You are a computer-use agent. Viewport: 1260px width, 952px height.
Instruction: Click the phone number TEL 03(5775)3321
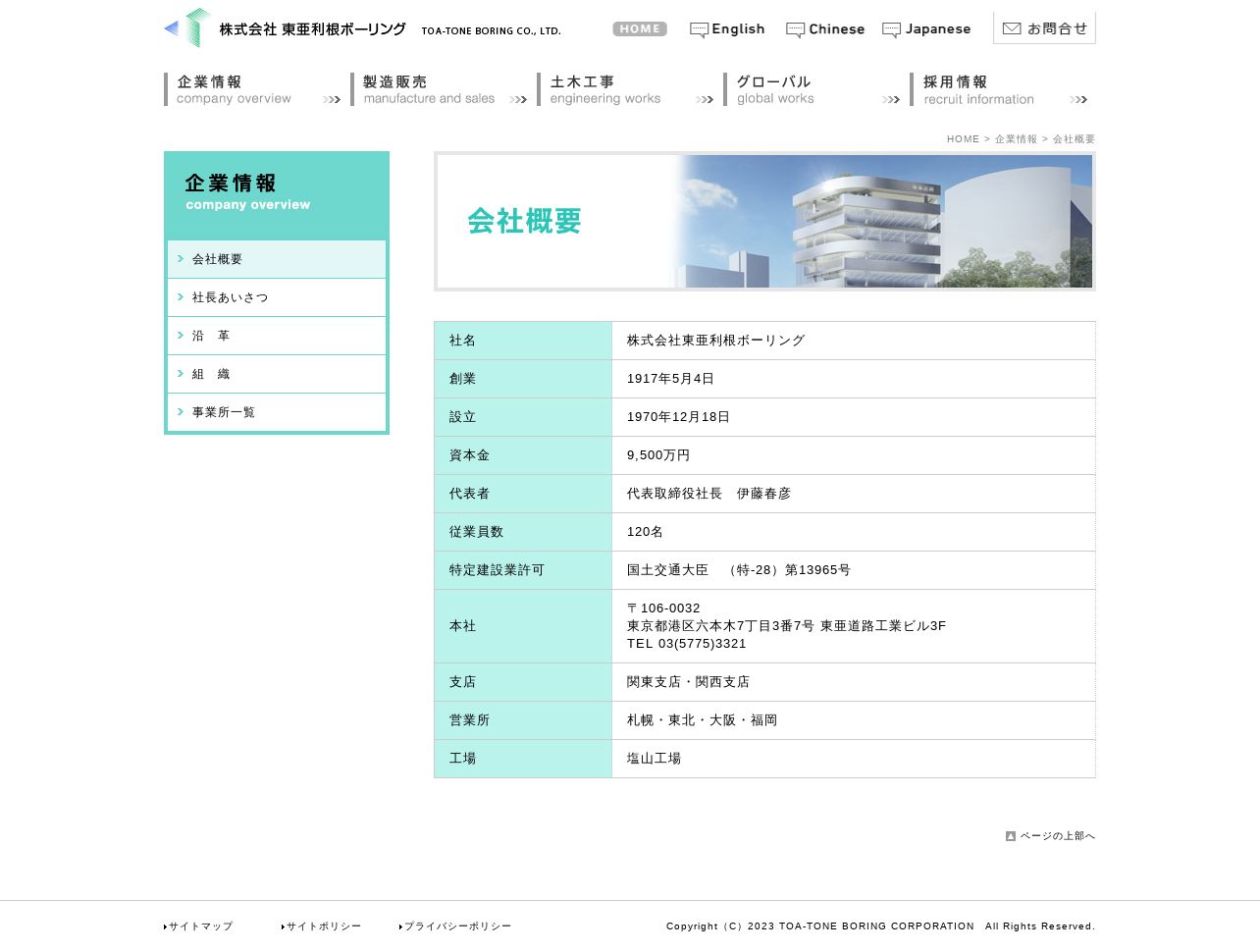(x=687, y=644)
